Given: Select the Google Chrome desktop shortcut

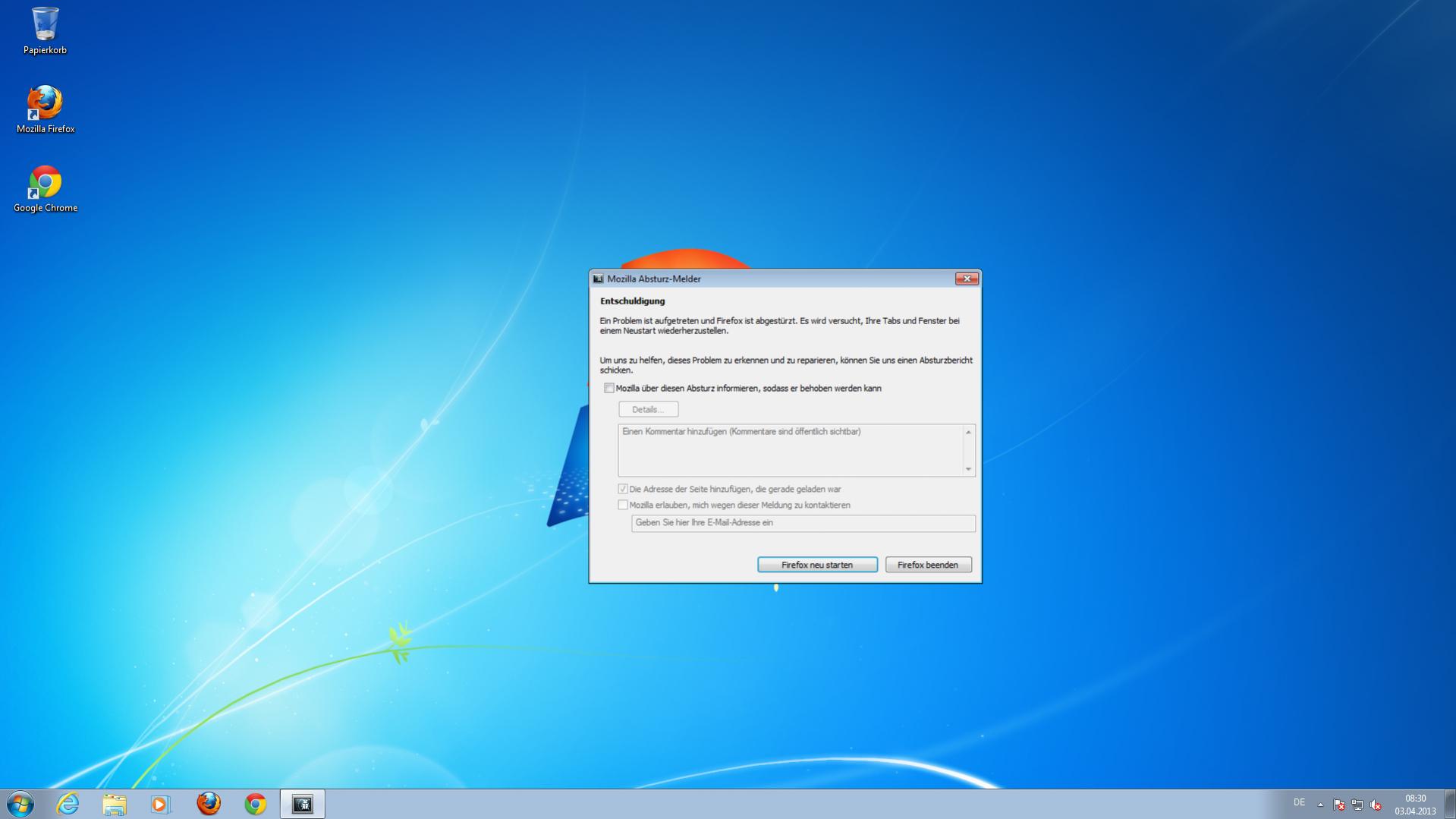Looking at the screenshot, I should pyautogui.click(x=45, y=189).
